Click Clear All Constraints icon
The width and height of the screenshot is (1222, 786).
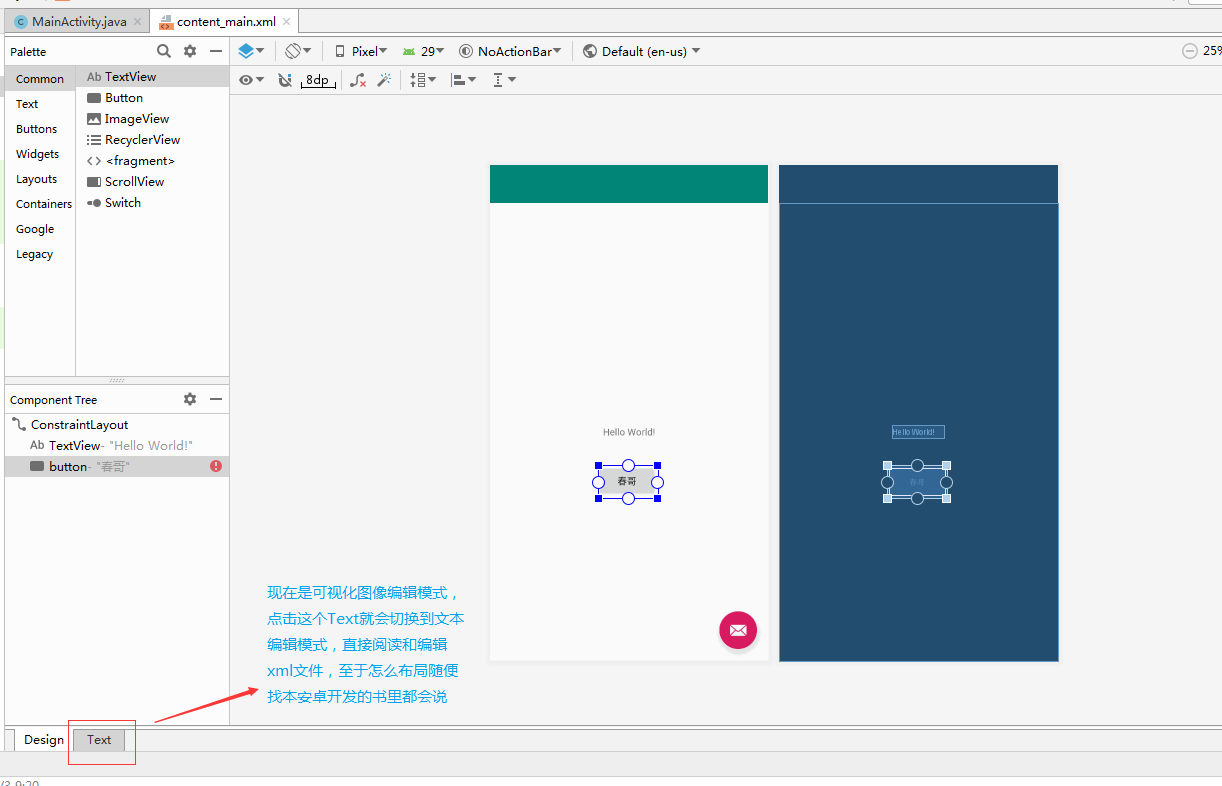point(357,79)
